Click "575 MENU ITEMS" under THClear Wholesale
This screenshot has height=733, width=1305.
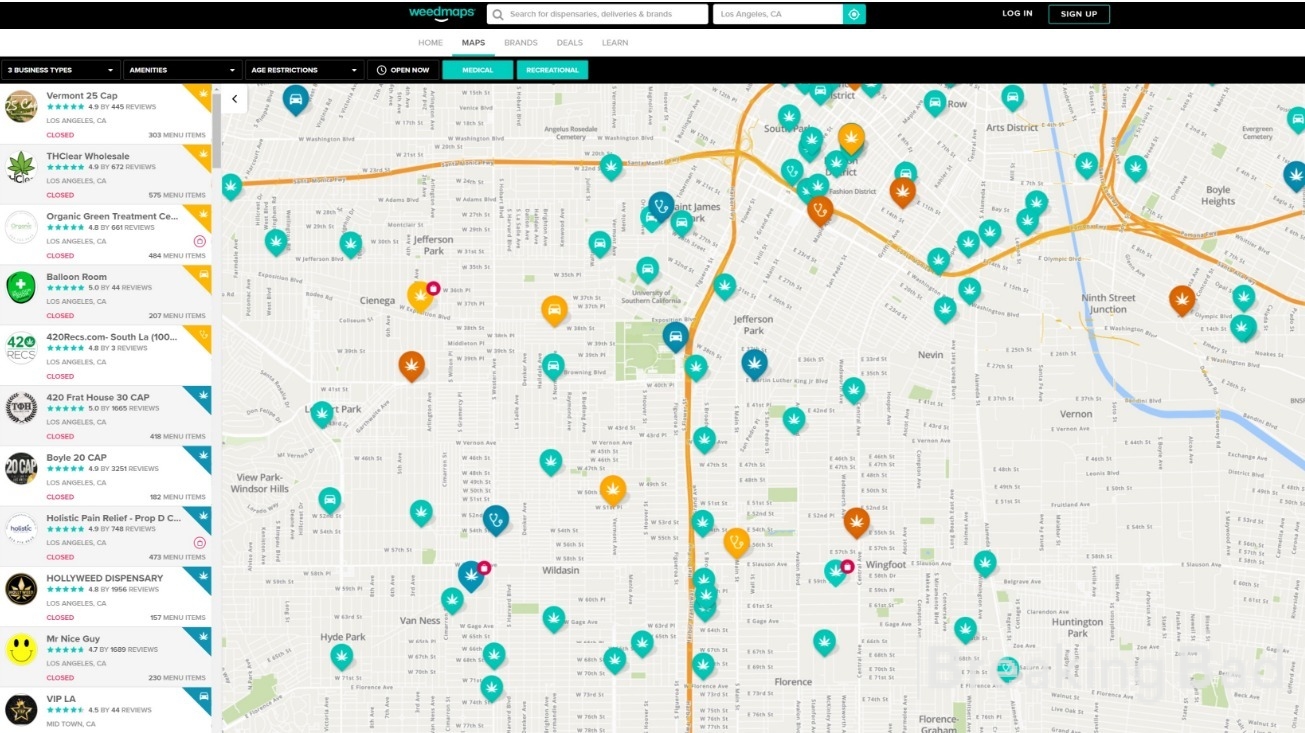tap(177, 195)
